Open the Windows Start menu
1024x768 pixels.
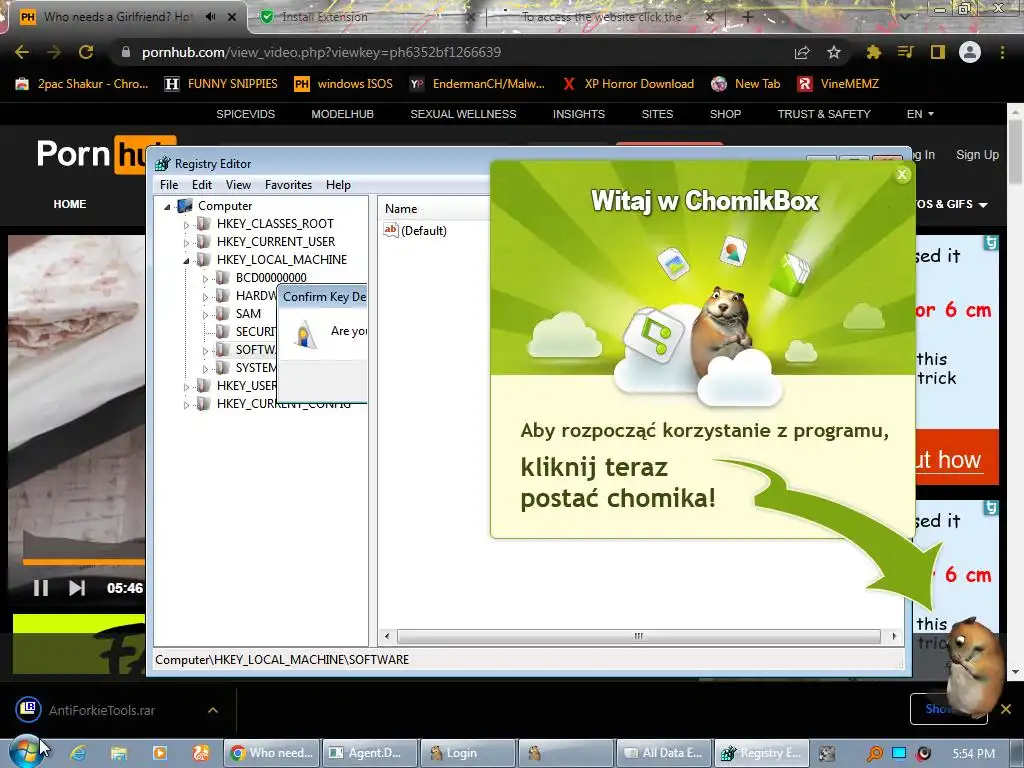click(25, 752)
